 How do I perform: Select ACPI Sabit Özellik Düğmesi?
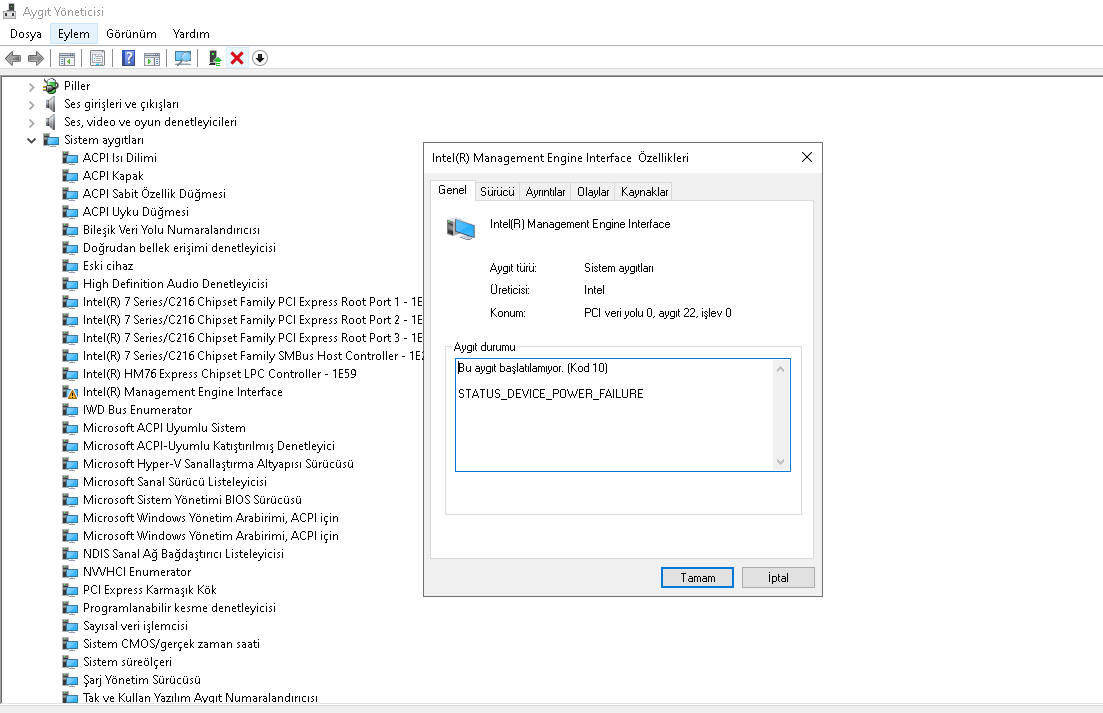tap(154, 194)
